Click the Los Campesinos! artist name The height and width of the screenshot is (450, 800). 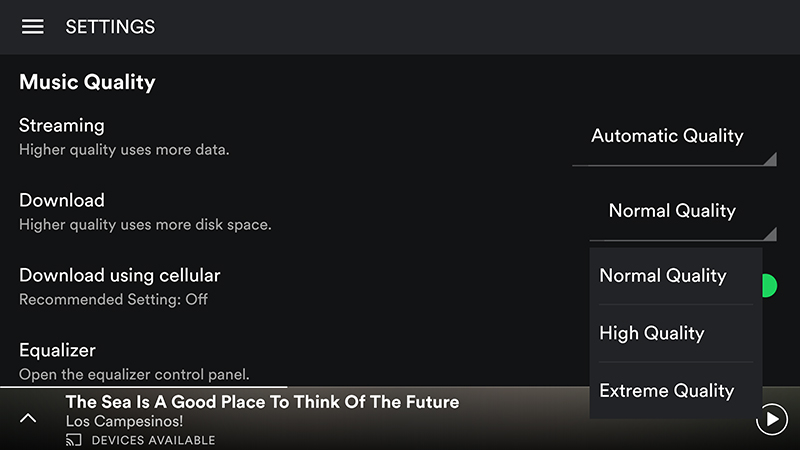pos(124,421)
